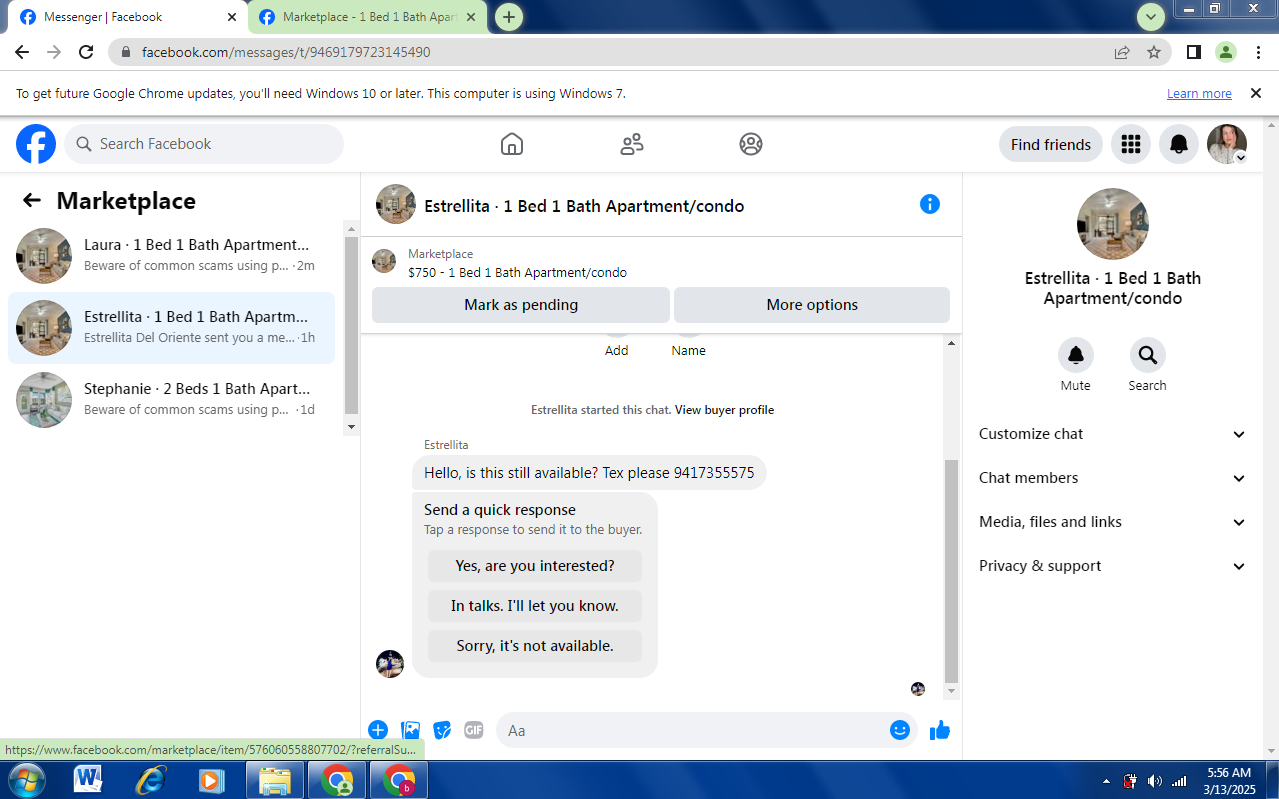Reload the page with the refresh icon
Screen dimensions: 1279x799
[86, 52]
